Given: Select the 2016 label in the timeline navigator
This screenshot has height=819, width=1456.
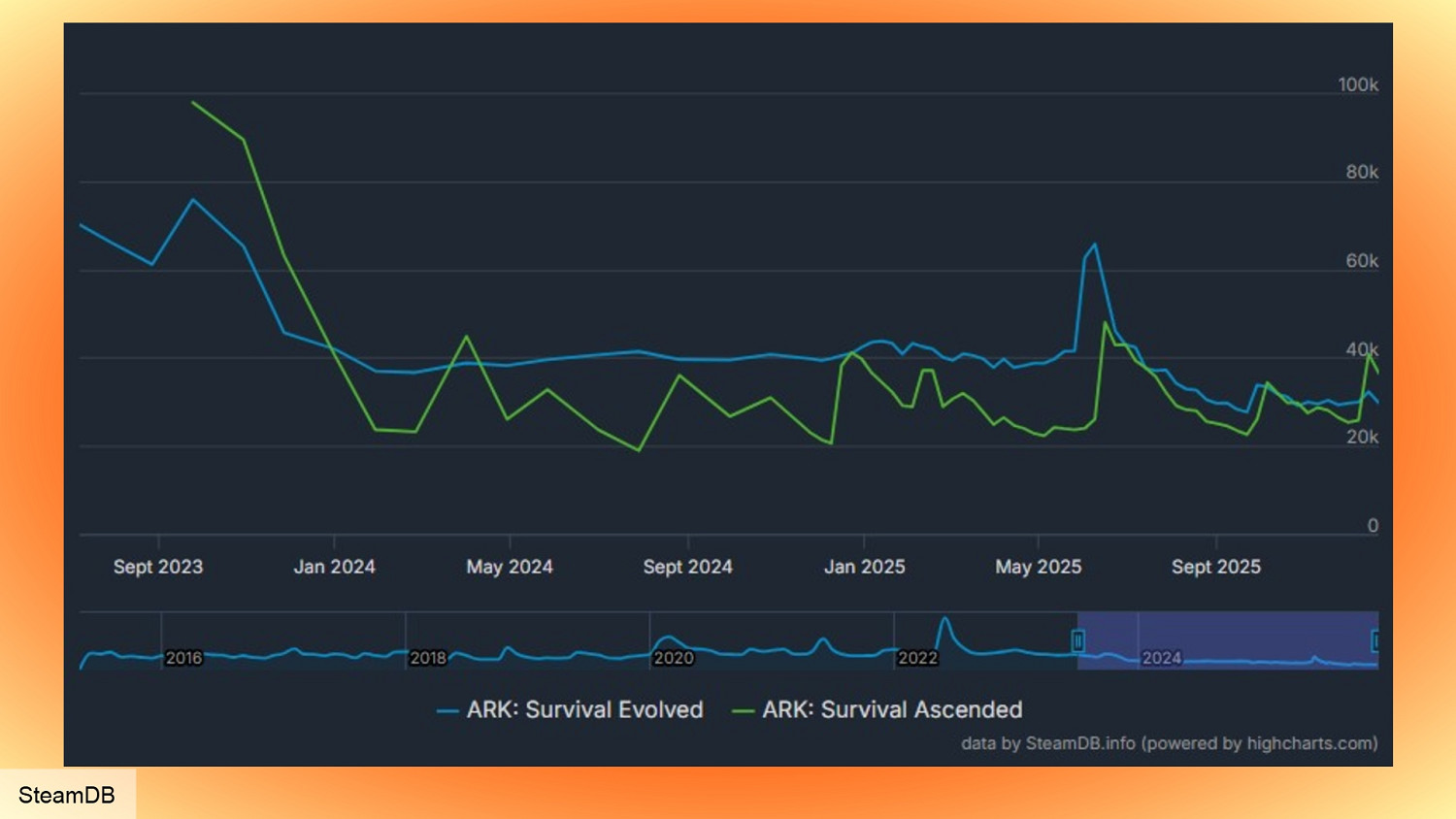Looking at the screenshot, I should 183,658.
